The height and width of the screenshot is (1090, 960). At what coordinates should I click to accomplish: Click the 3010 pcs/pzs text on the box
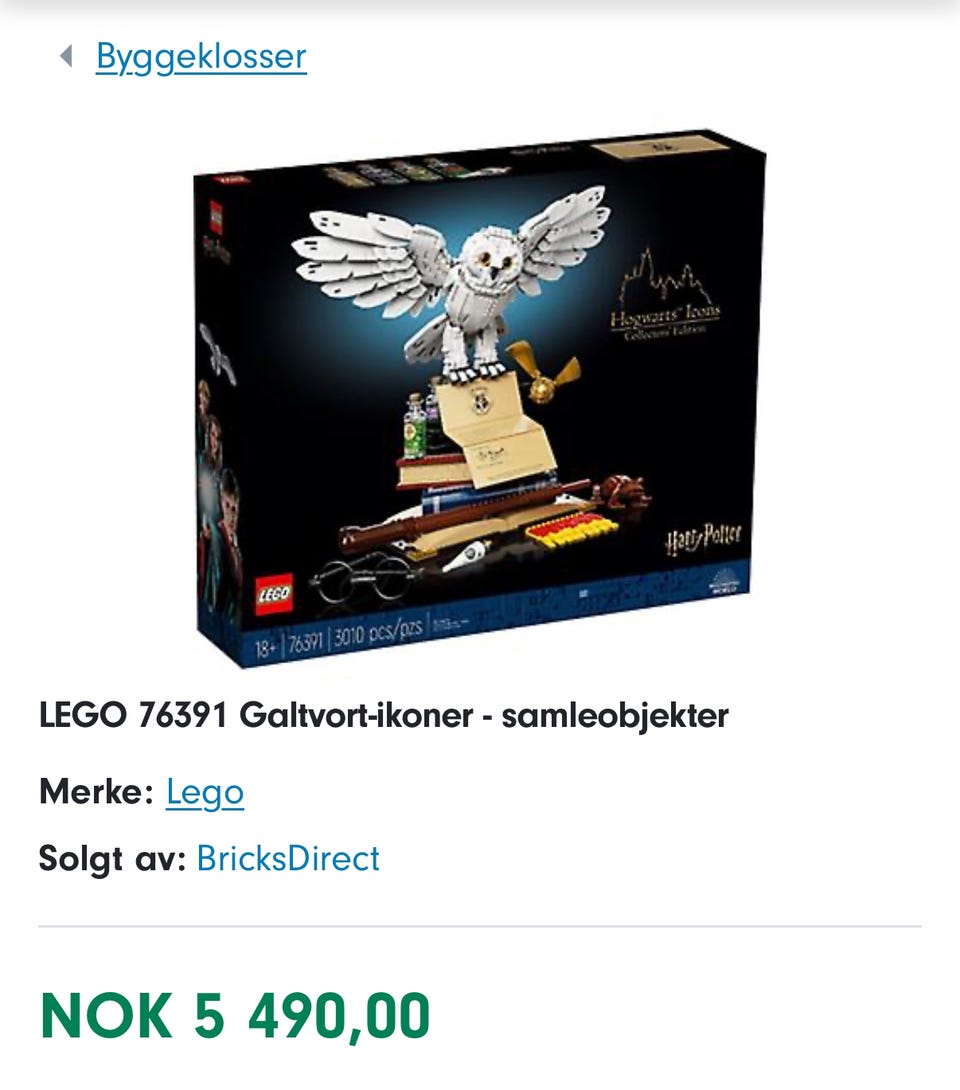tap(377, 633)
